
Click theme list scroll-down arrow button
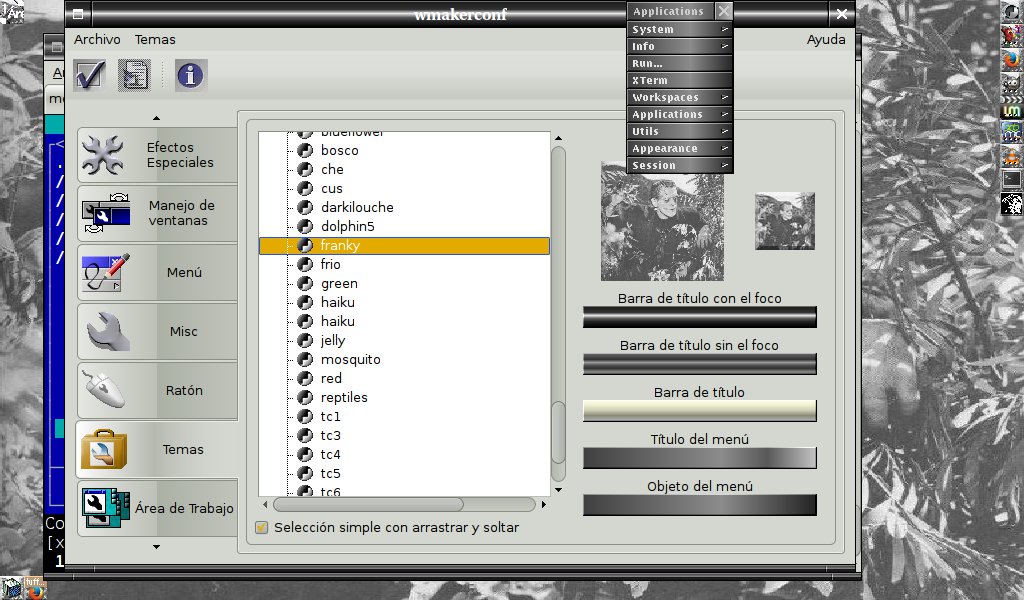coord(558,490)
